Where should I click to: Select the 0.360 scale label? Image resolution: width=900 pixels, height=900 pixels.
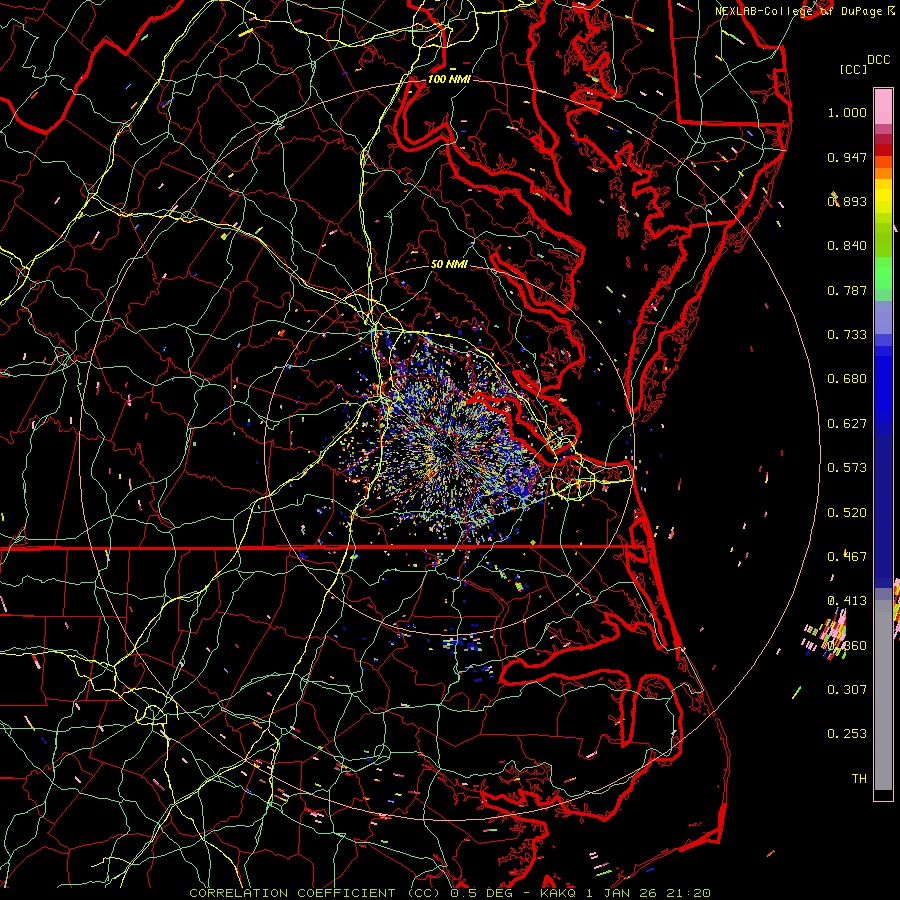click(847, 646)
